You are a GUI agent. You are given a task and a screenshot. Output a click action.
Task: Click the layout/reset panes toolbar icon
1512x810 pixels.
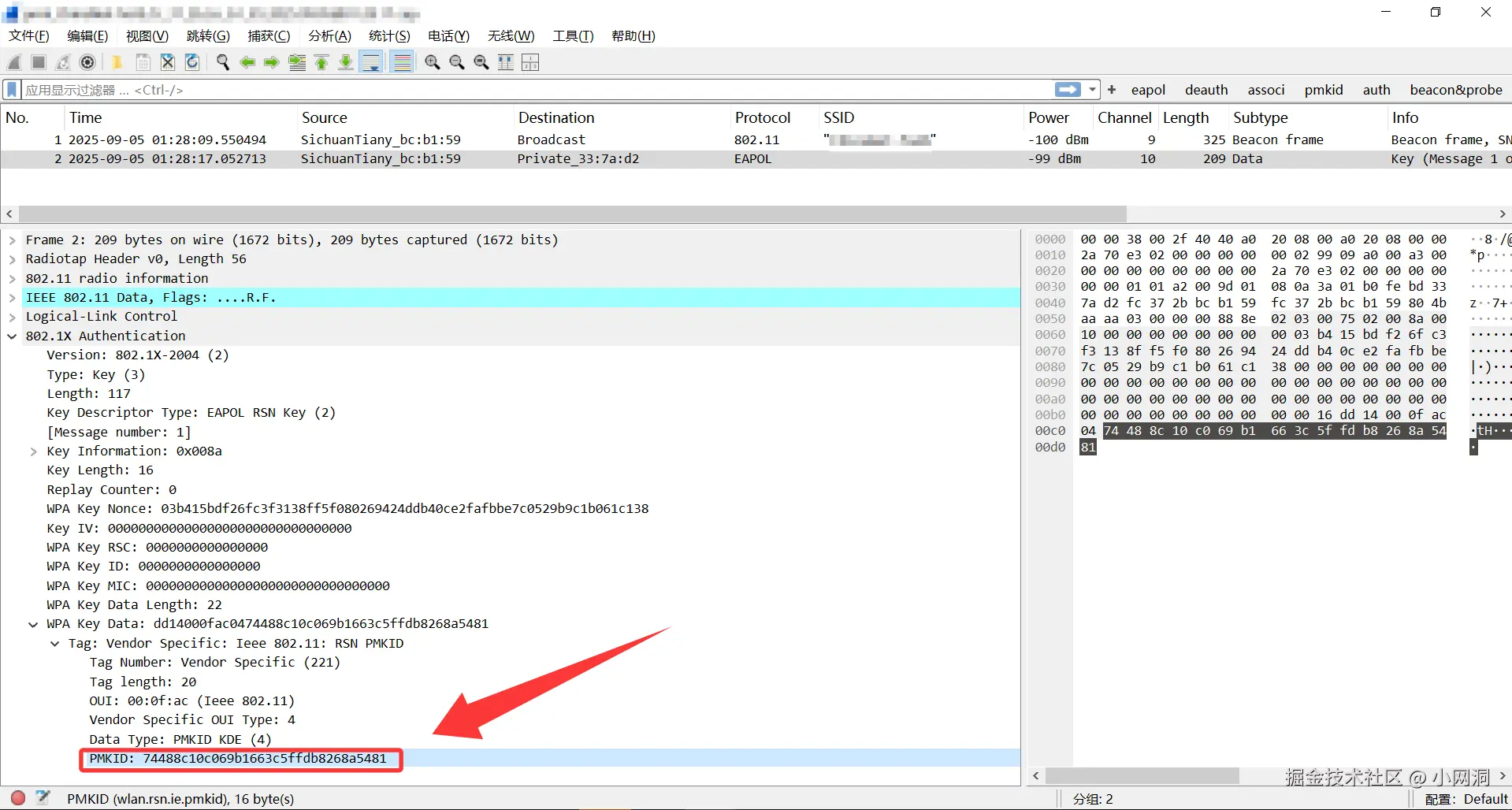click(530, 62)
